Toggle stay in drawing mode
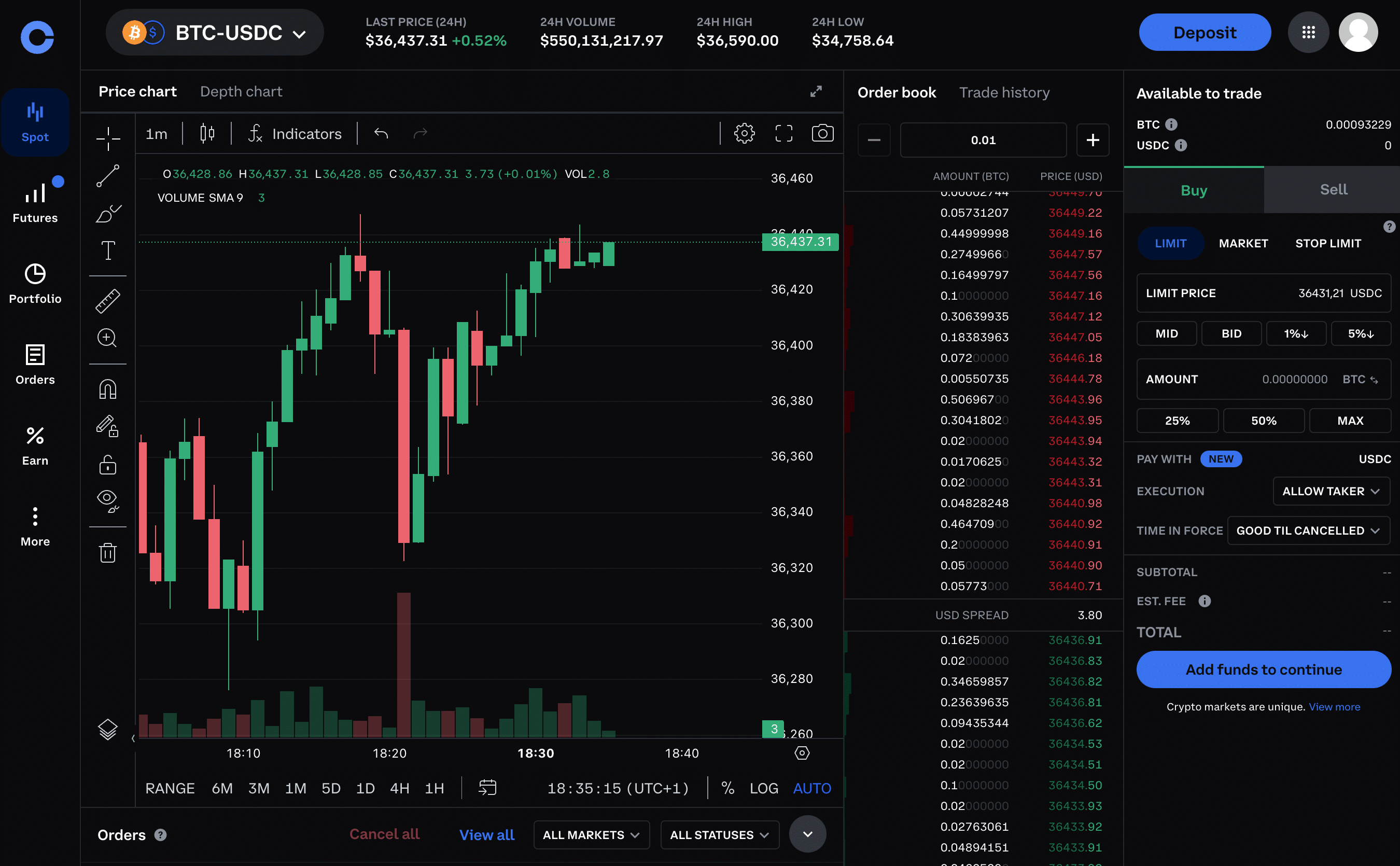This screenshot has height=866, width=1400. [108, 427]
